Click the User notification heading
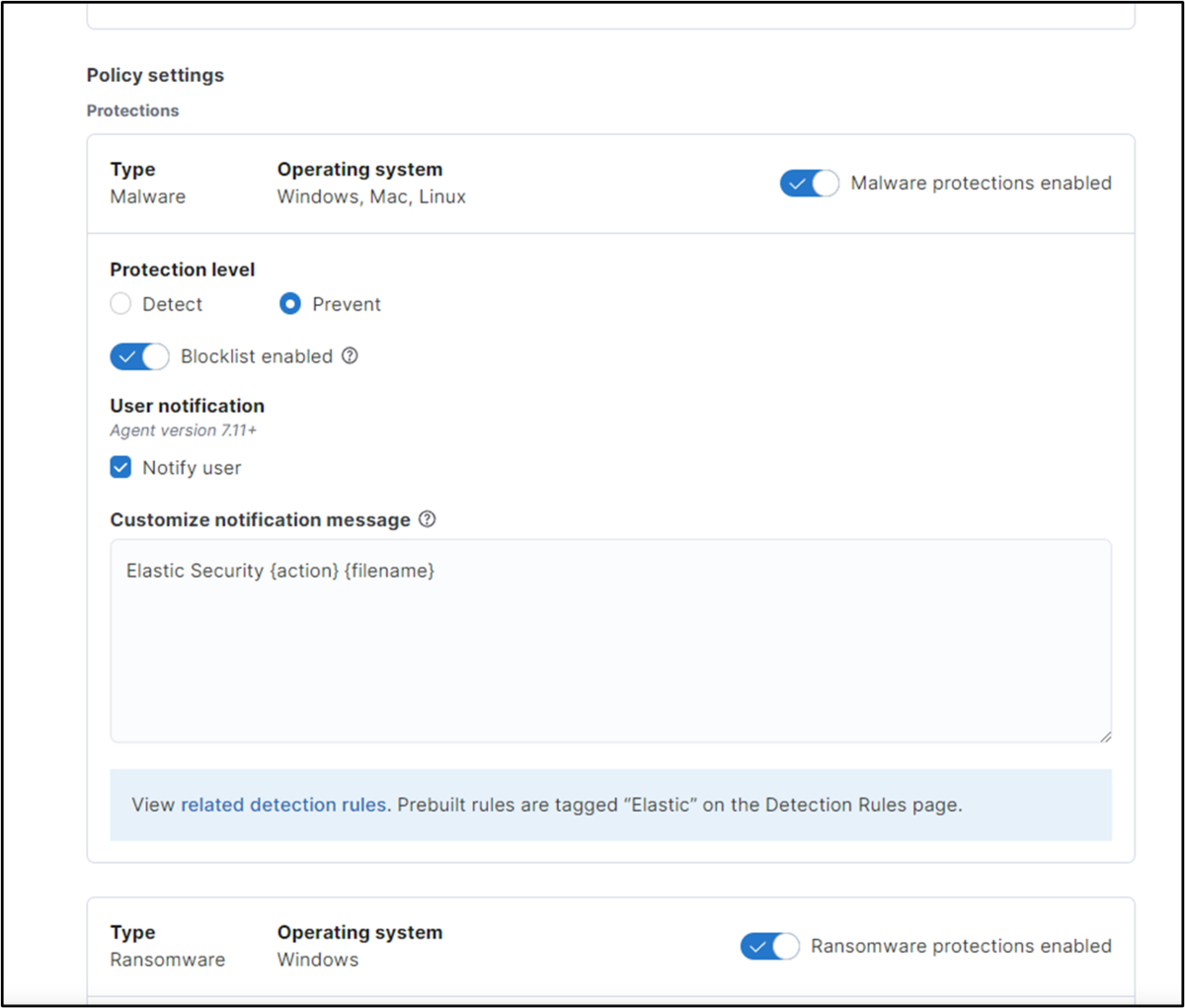This screenshot has width=1185, height=1008. point(187,406)
